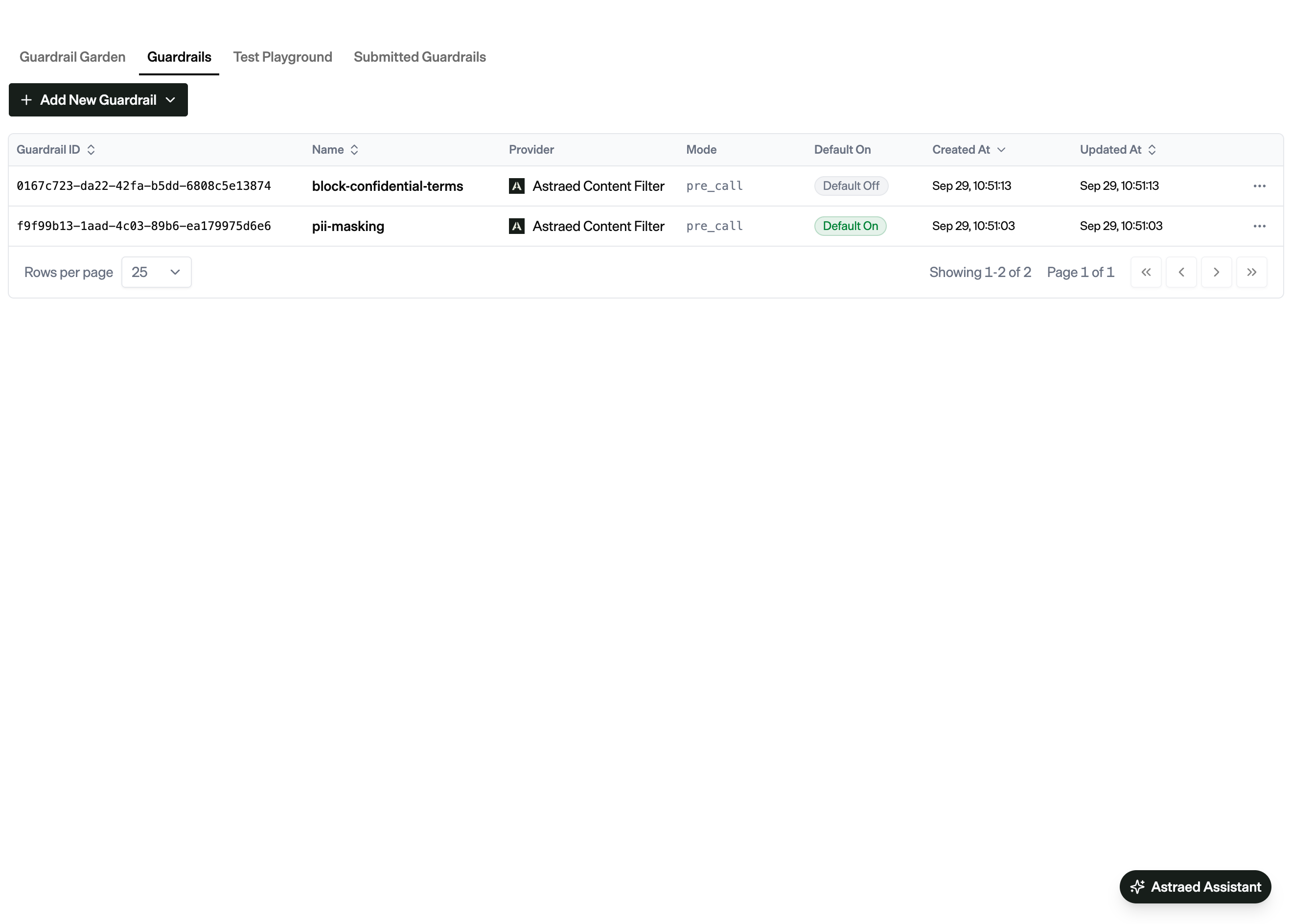Click Showing 1-2 of 2 text
1292x924 pixels.
point(980,273)
